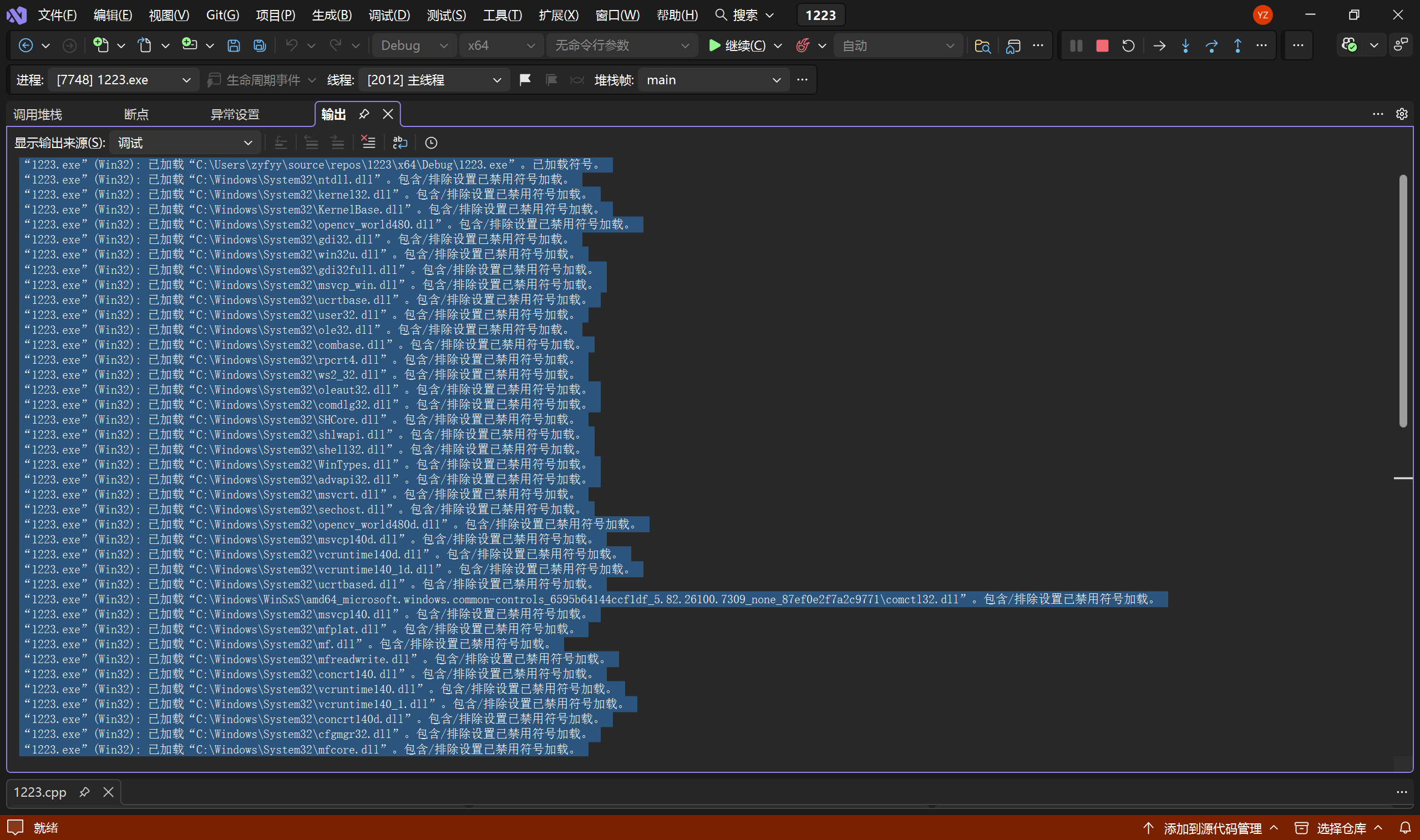1420x840 pixels.
Task: Toggle pin on the 输出 tab
Action: point(364,114)
